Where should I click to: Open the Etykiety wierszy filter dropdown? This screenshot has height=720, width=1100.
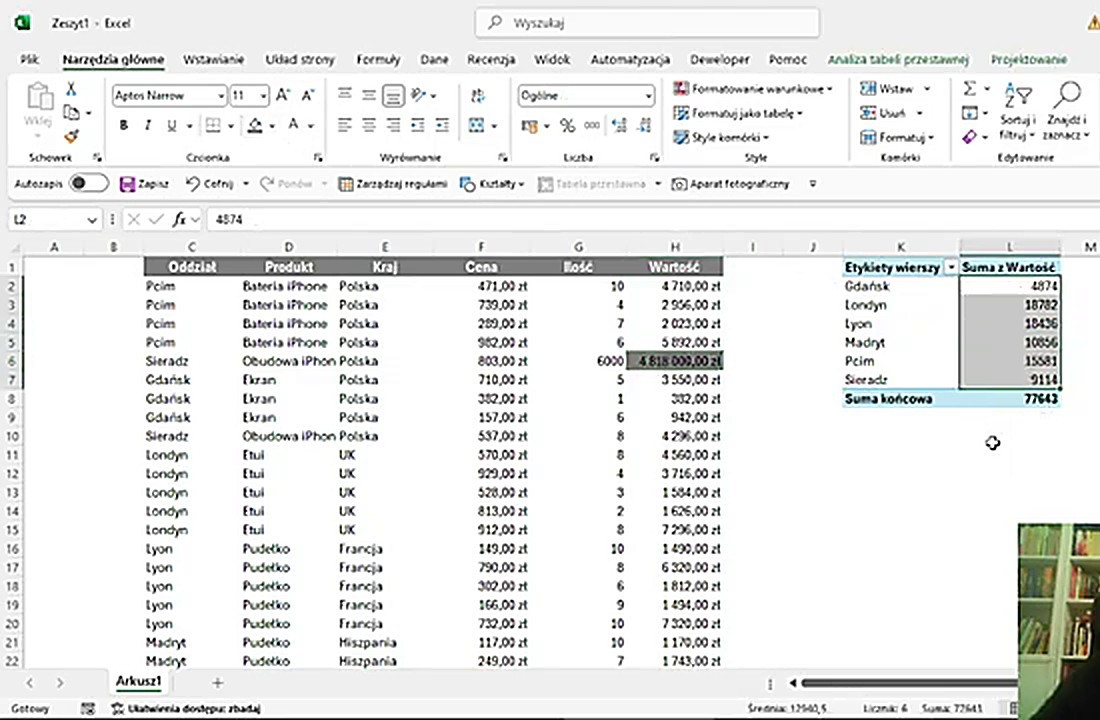click(x=950, y=268)
